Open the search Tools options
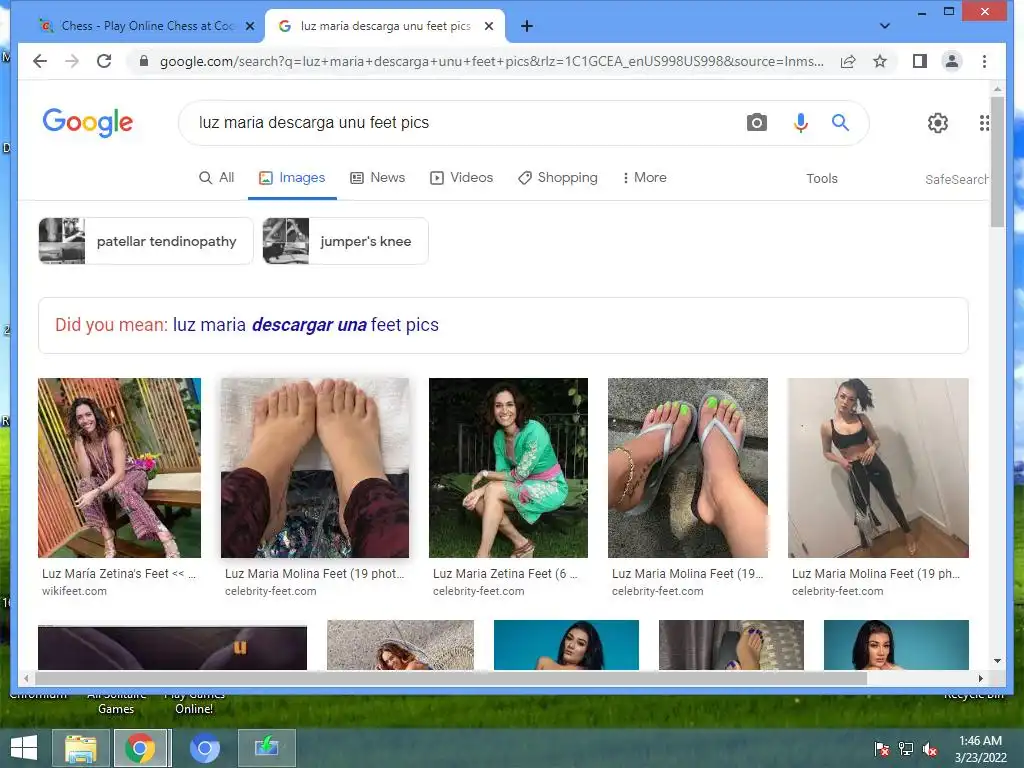Viewport: 1024px width, 768px height. tap(822, 178)
